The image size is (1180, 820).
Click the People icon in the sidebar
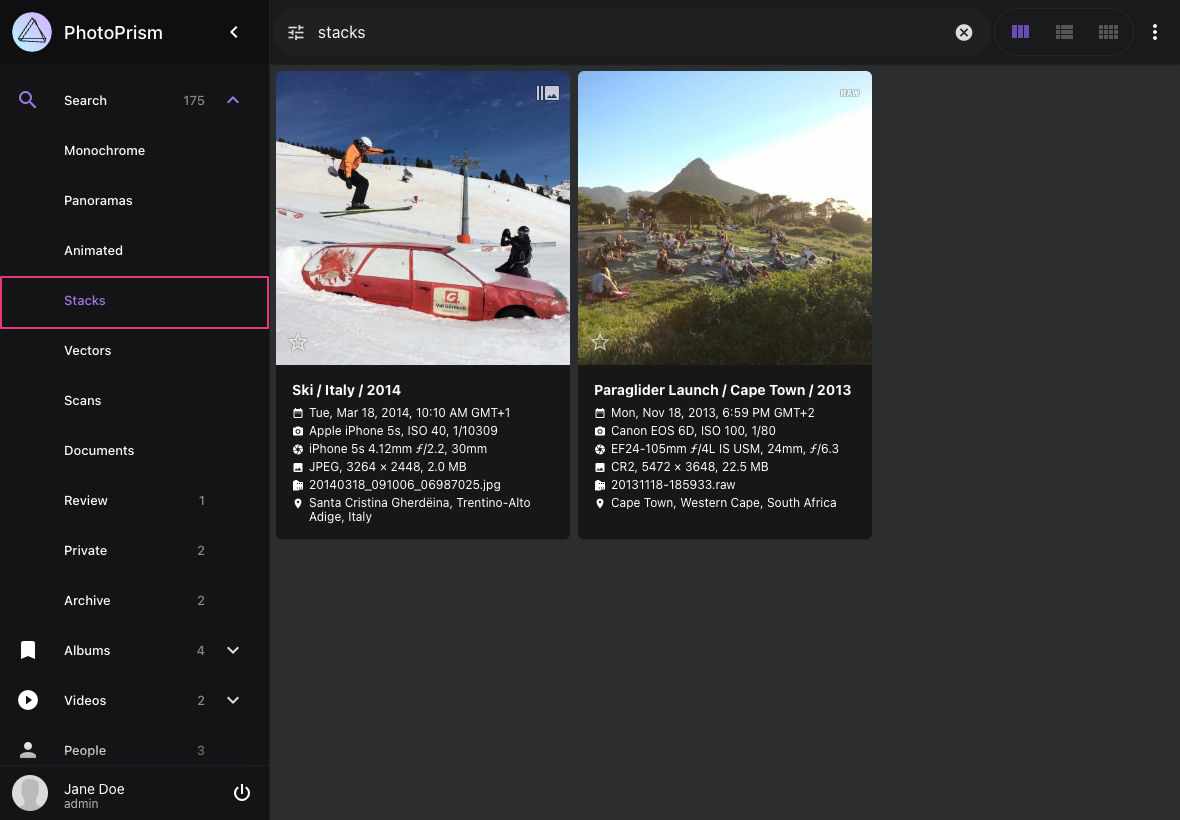[28, 750]
